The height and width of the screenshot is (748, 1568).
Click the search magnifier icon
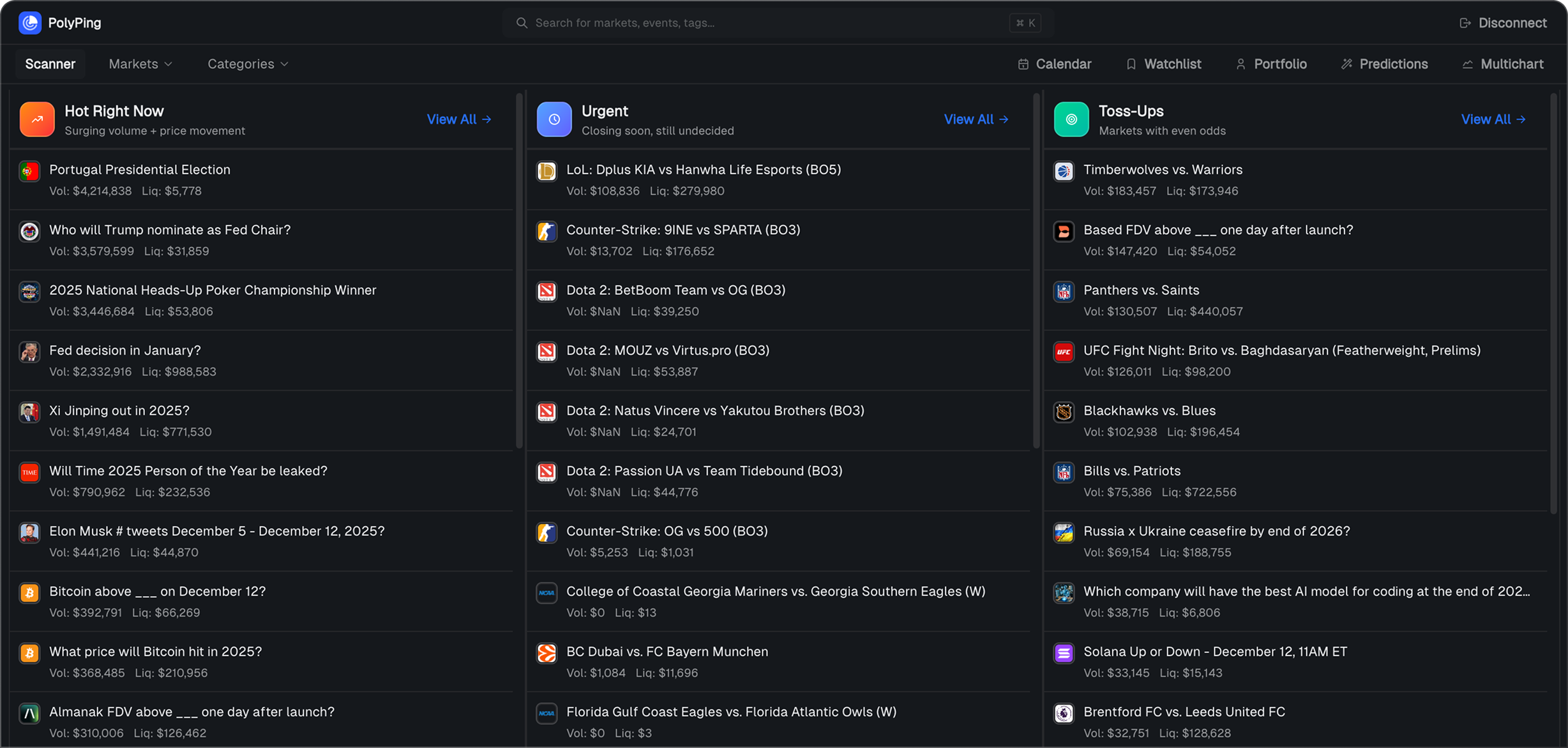coord(522,22)
